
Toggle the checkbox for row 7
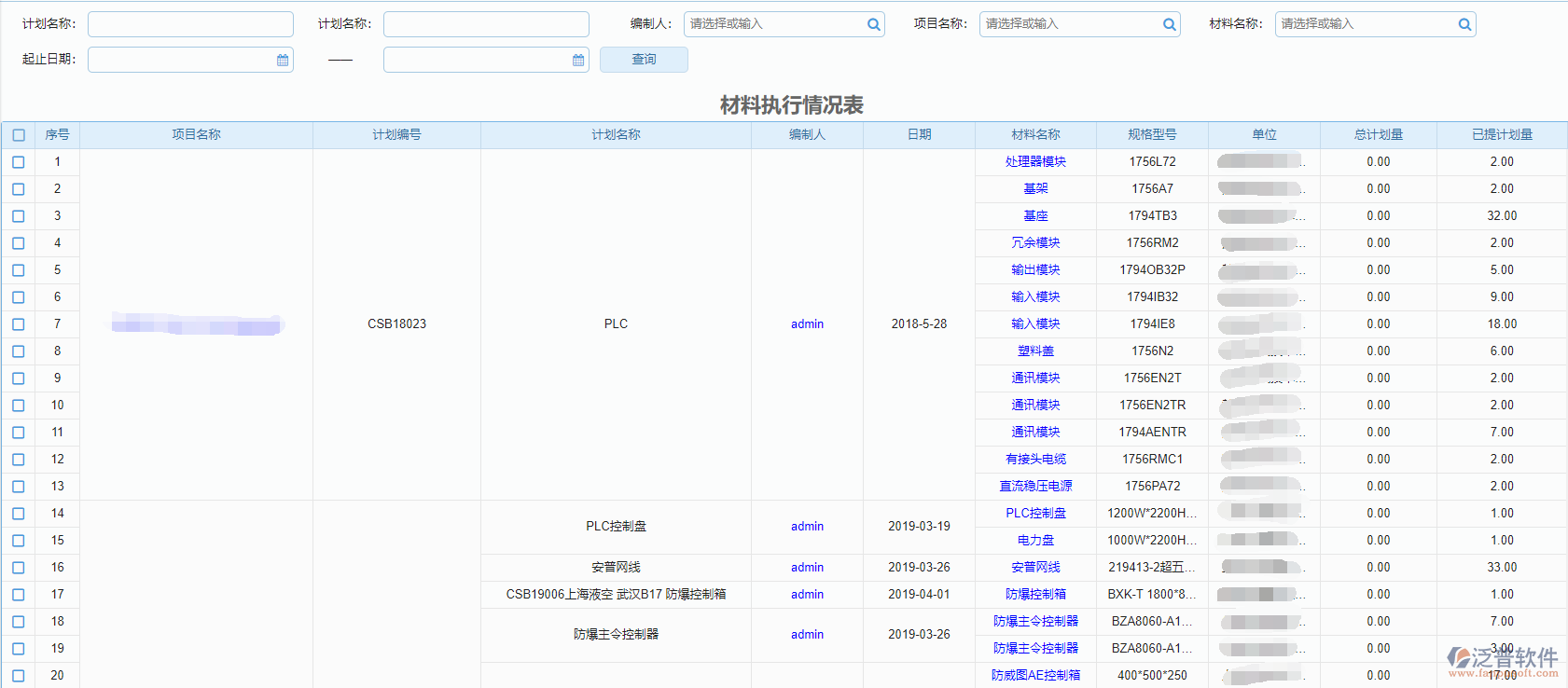(x=19, y=324)
